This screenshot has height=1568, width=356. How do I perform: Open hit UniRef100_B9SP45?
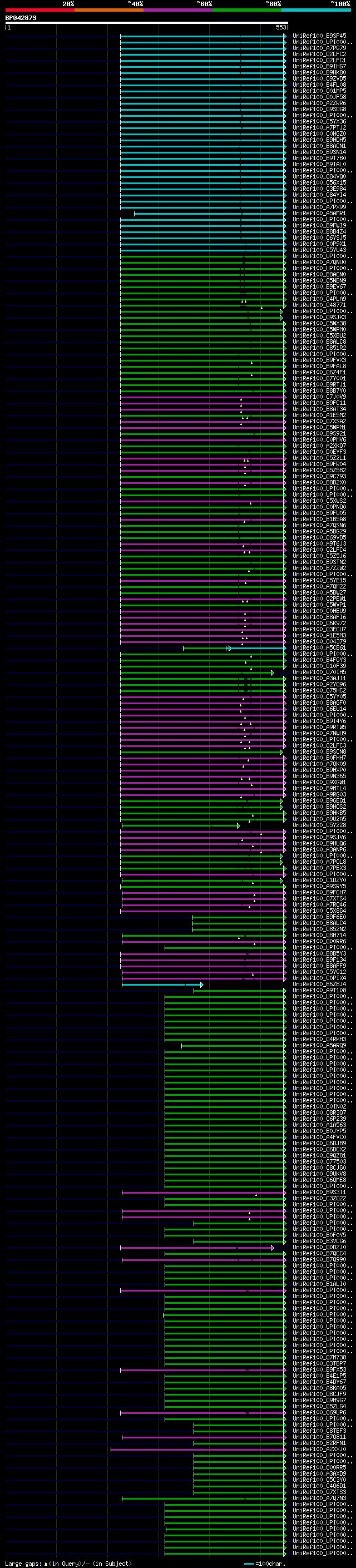pyautogui.click(x=319, y=36)
